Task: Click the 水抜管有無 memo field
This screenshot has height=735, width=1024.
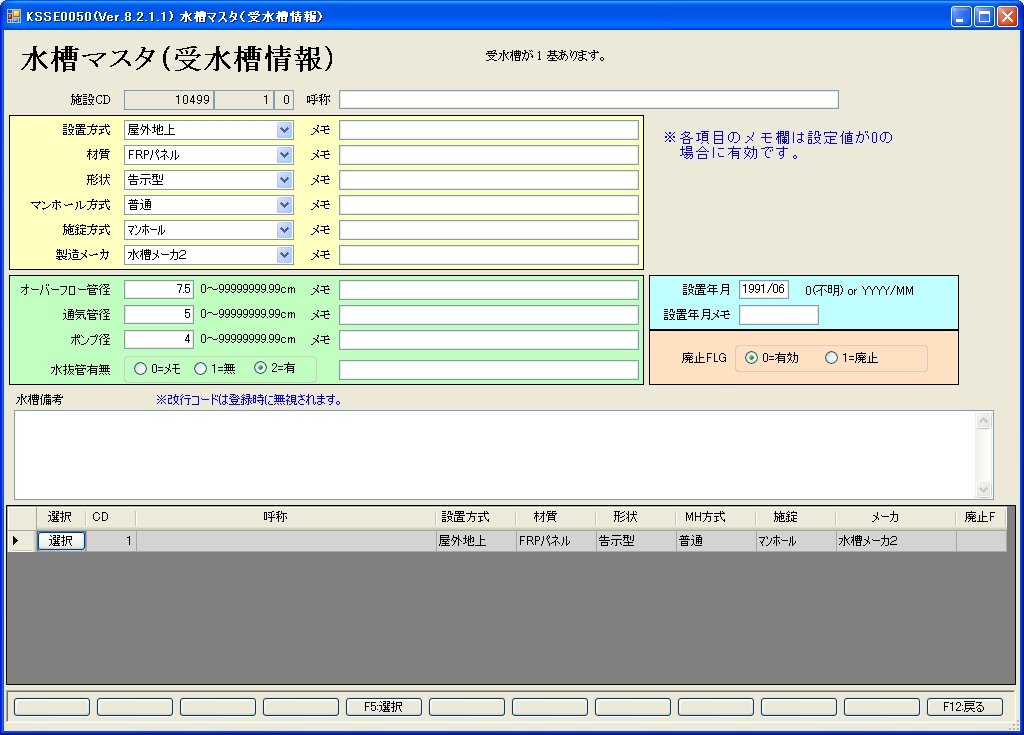Action: coord(488,370)
